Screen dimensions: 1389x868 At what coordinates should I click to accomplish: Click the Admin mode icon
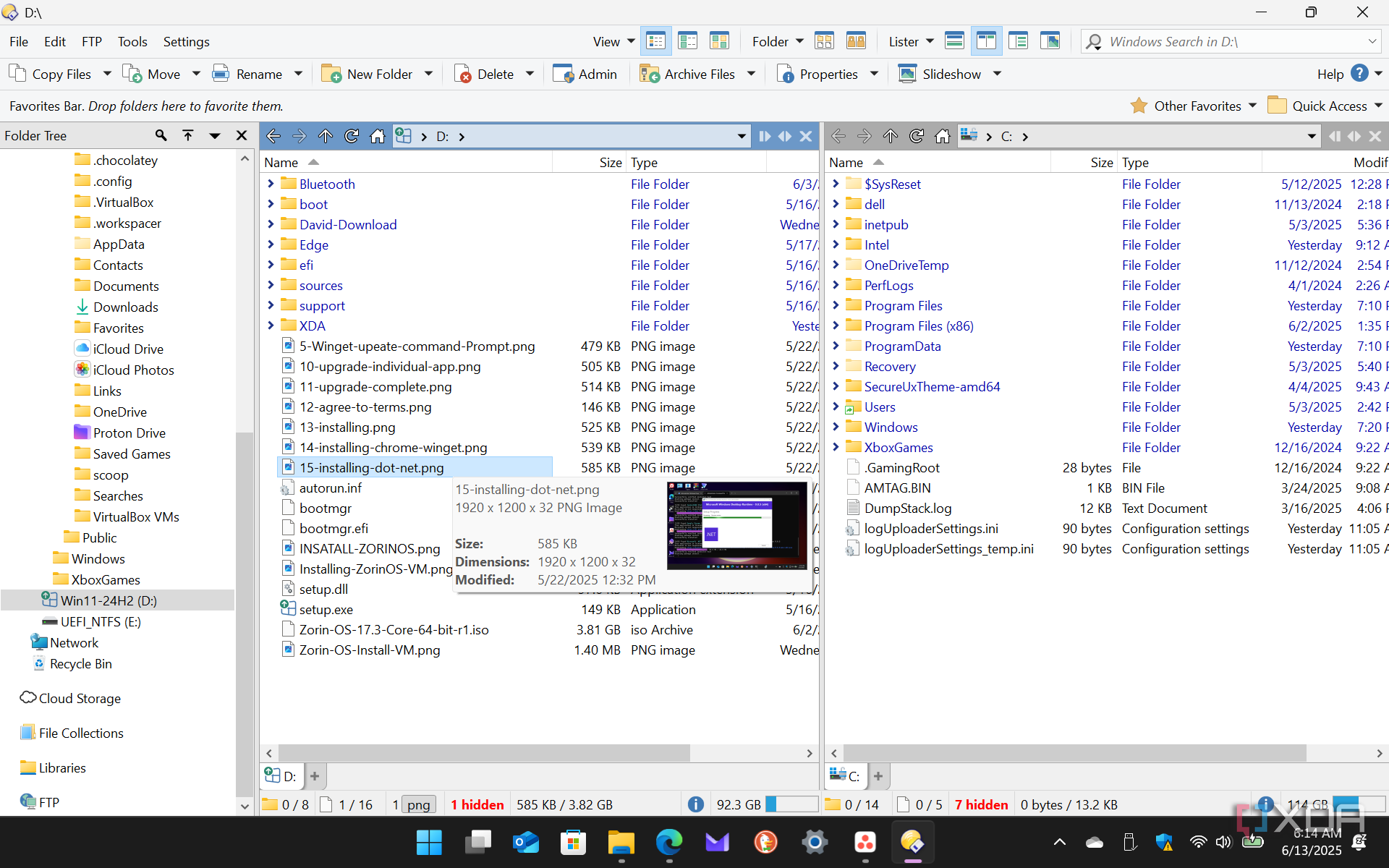(x=563, y=74)
